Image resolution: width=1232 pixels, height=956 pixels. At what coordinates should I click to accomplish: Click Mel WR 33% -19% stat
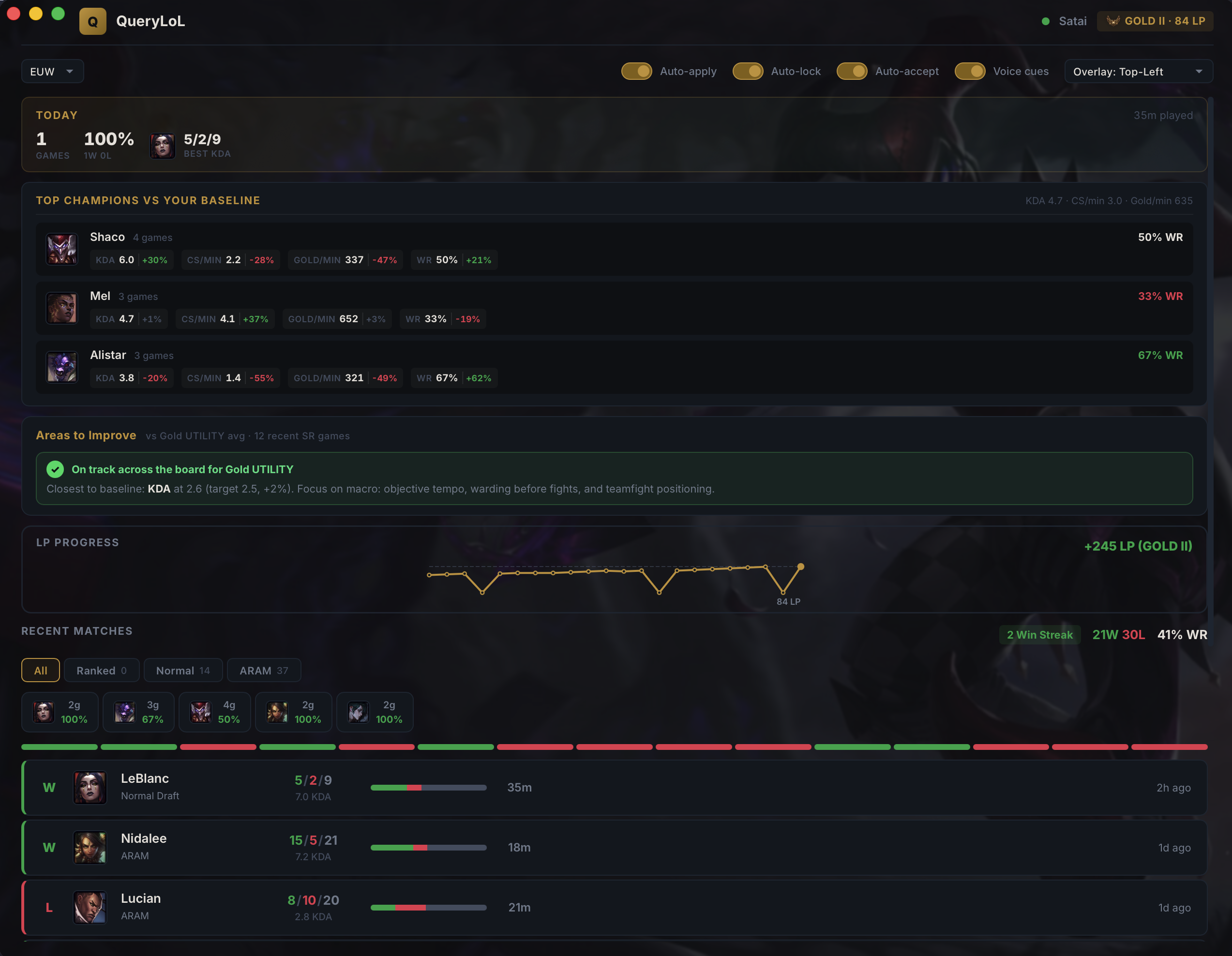coord(442,319)
